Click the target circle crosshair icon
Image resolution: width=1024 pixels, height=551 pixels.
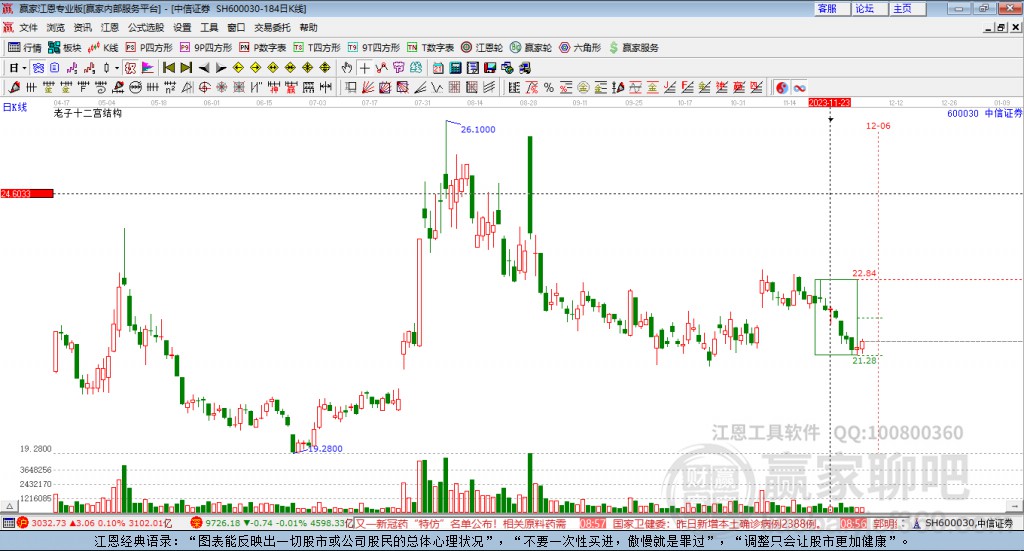(204, 87)
